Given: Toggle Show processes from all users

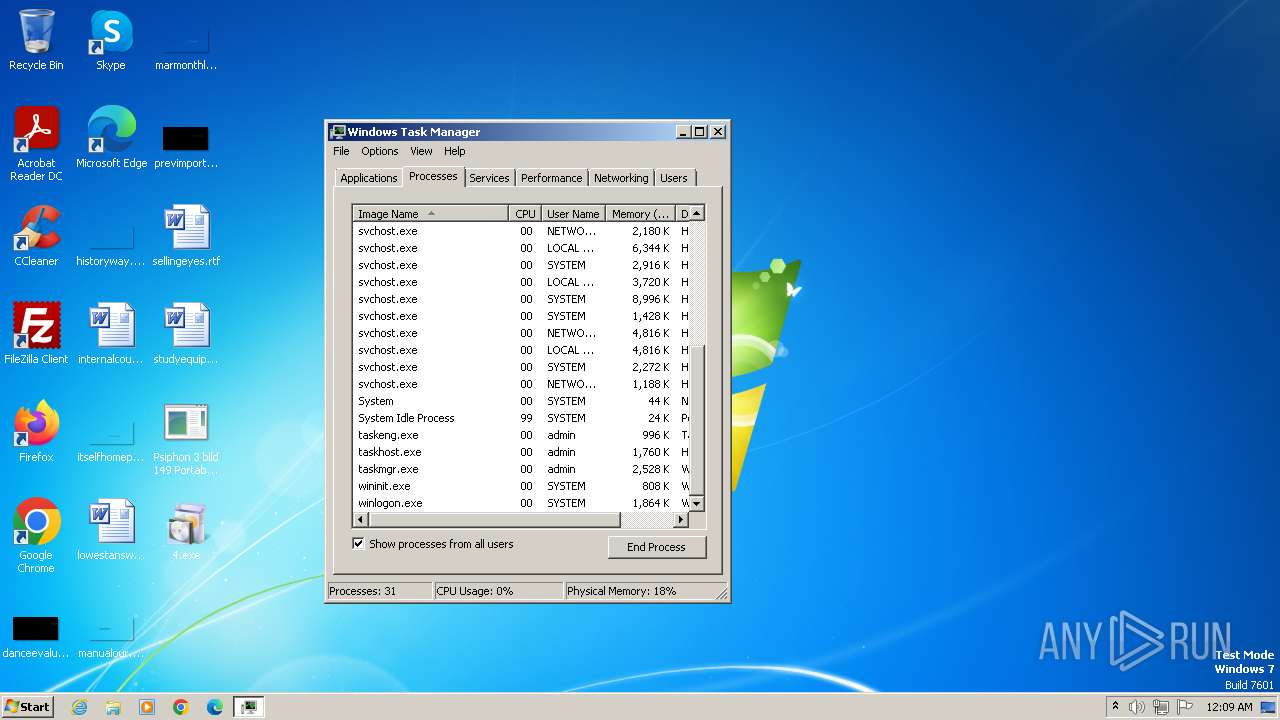Looking at the screenshot, I should tap(358, 544).
